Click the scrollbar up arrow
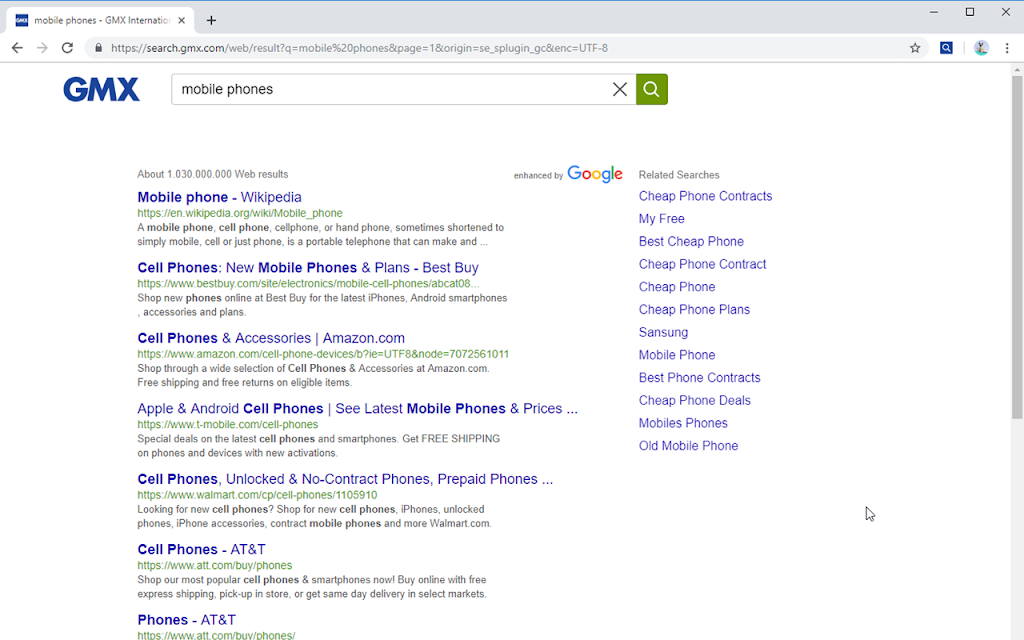The height and width of the screenshot is (640, 1024). [1017, 69]
